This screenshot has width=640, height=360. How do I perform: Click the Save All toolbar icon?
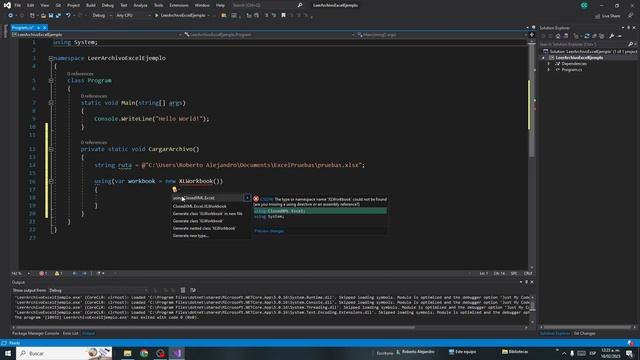[x=58, y=16]
